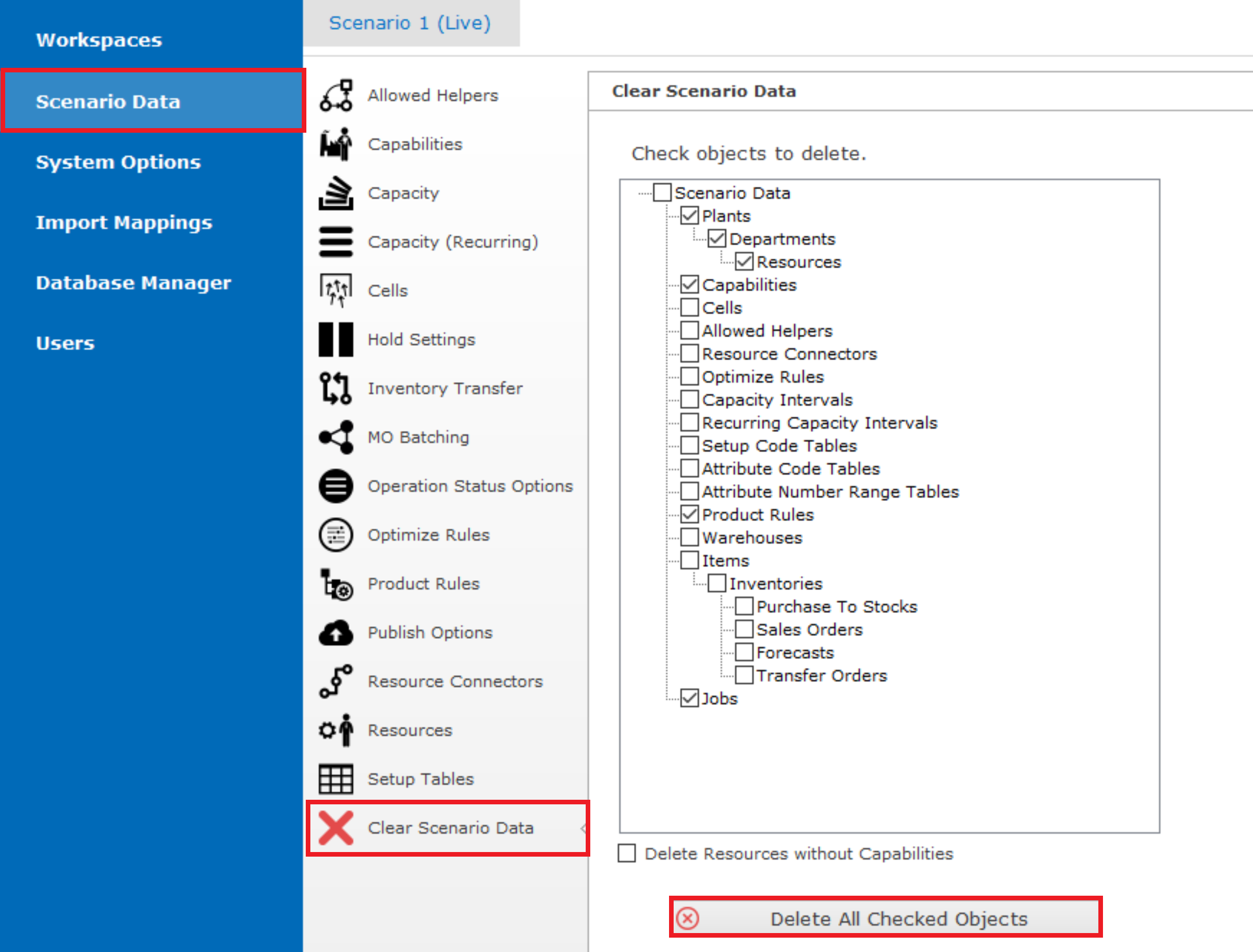Go to Import Mappings

(x=124, y=222)
